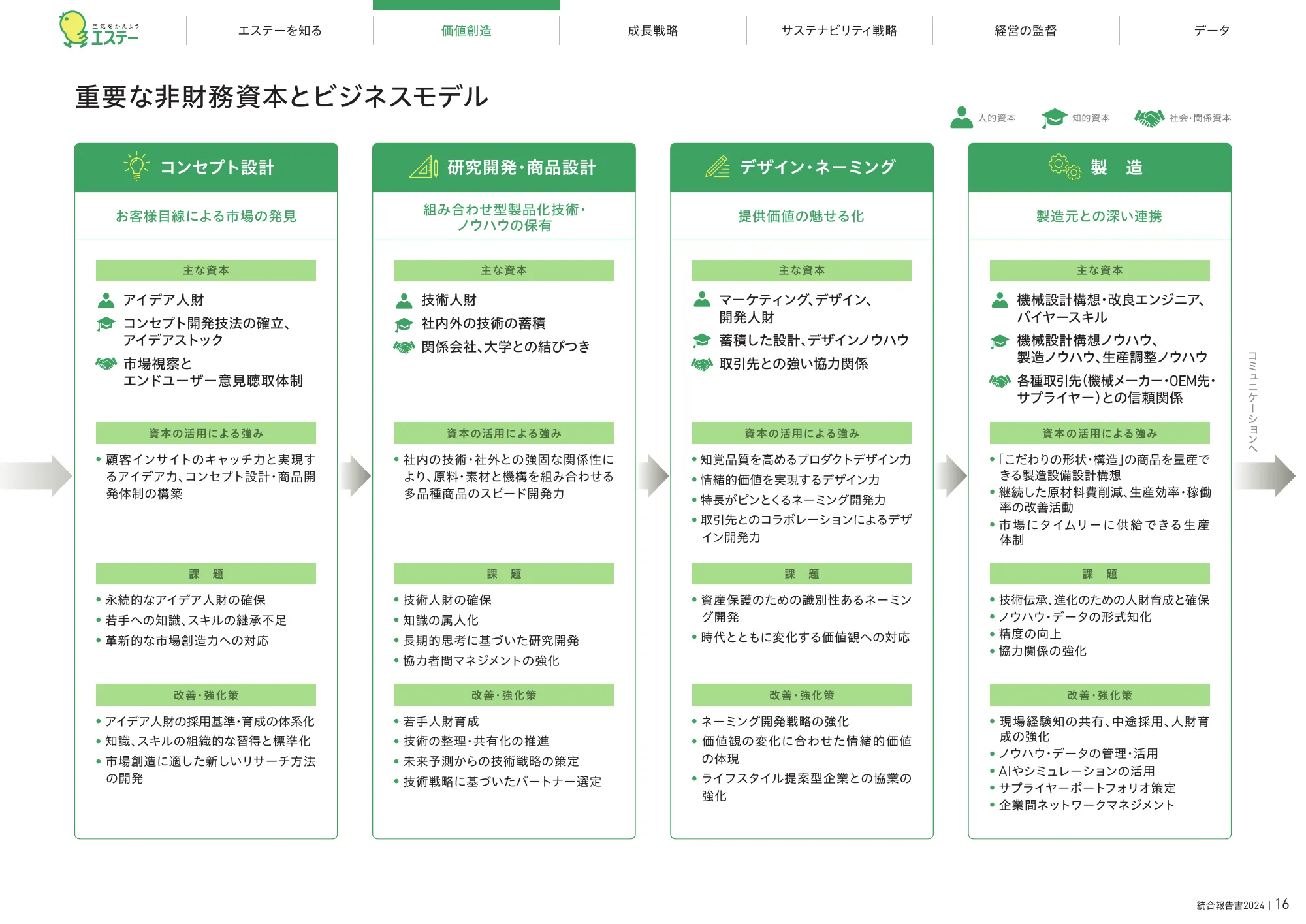
Task: Click the text サプライヤーポートフォリオ策定
Action: 1087,788
